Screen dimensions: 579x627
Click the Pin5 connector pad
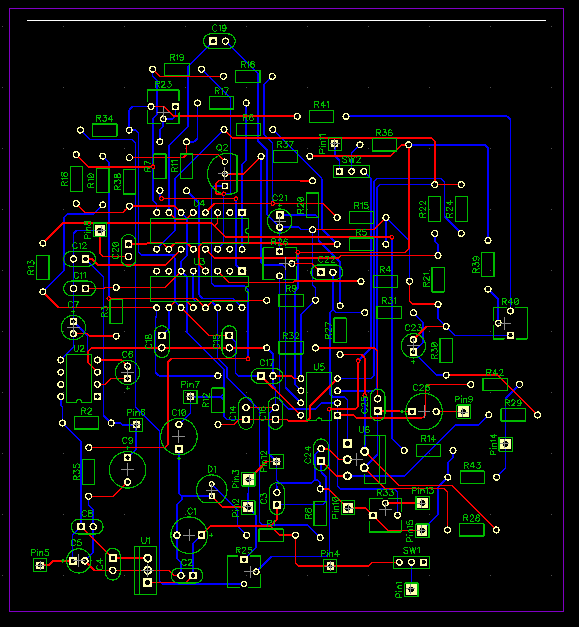click(40, 565)
